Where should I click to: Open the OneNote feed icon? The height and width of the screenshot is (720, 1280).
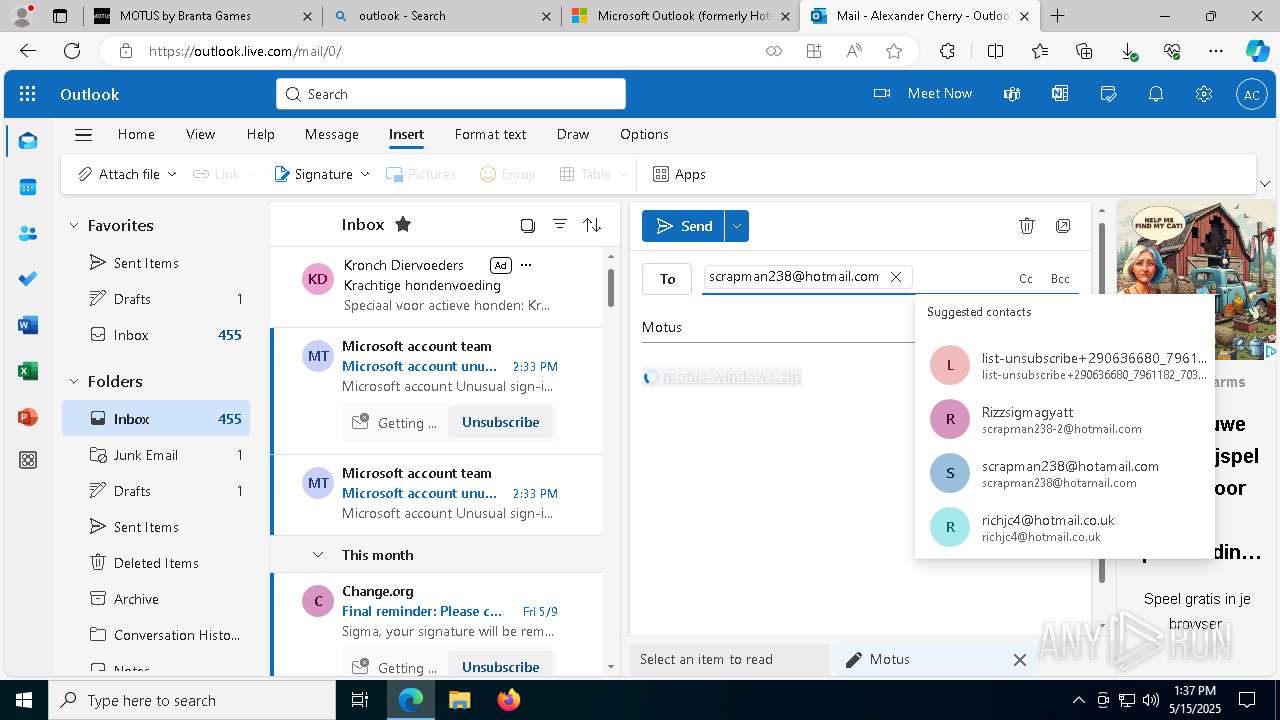[x=1060, y=94]
